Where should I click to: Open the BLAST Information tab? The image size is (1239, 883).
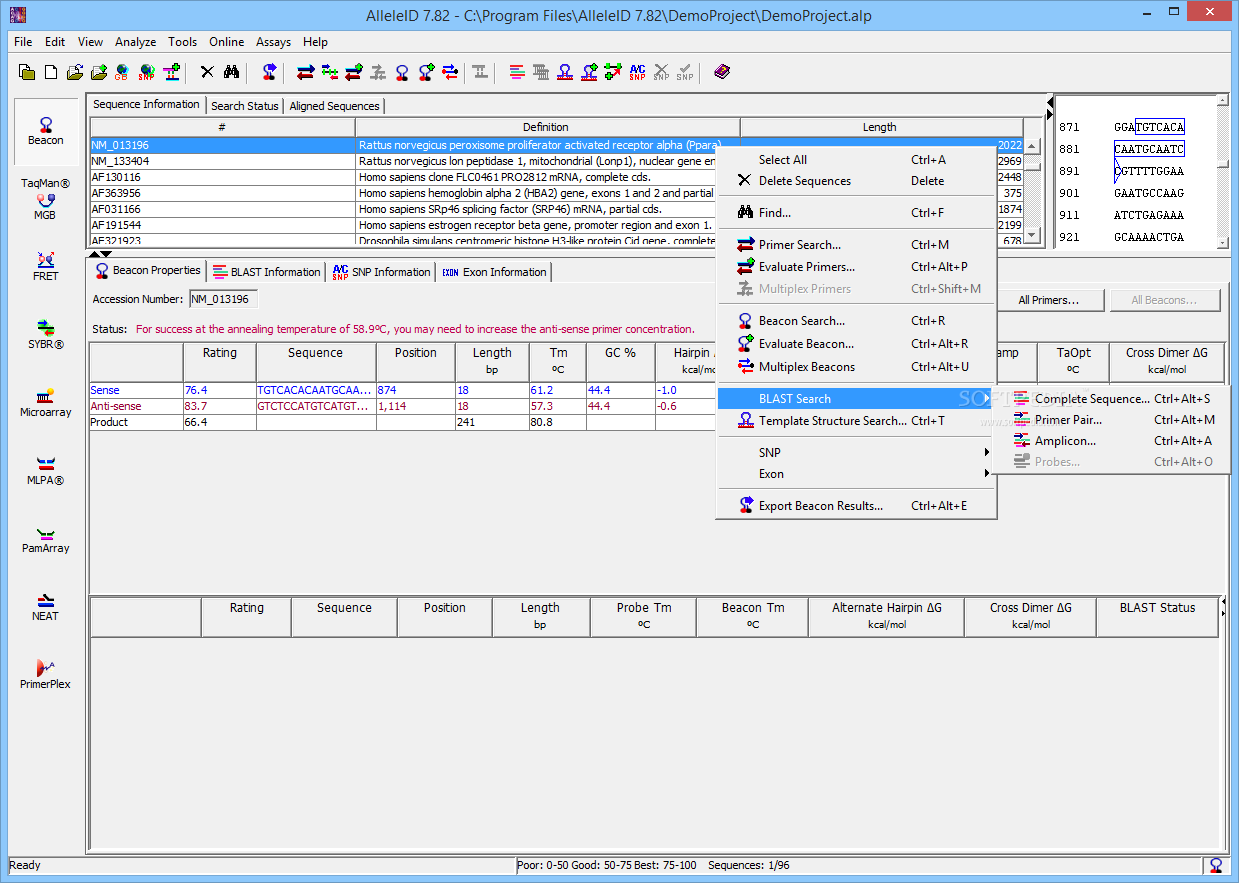267,272
